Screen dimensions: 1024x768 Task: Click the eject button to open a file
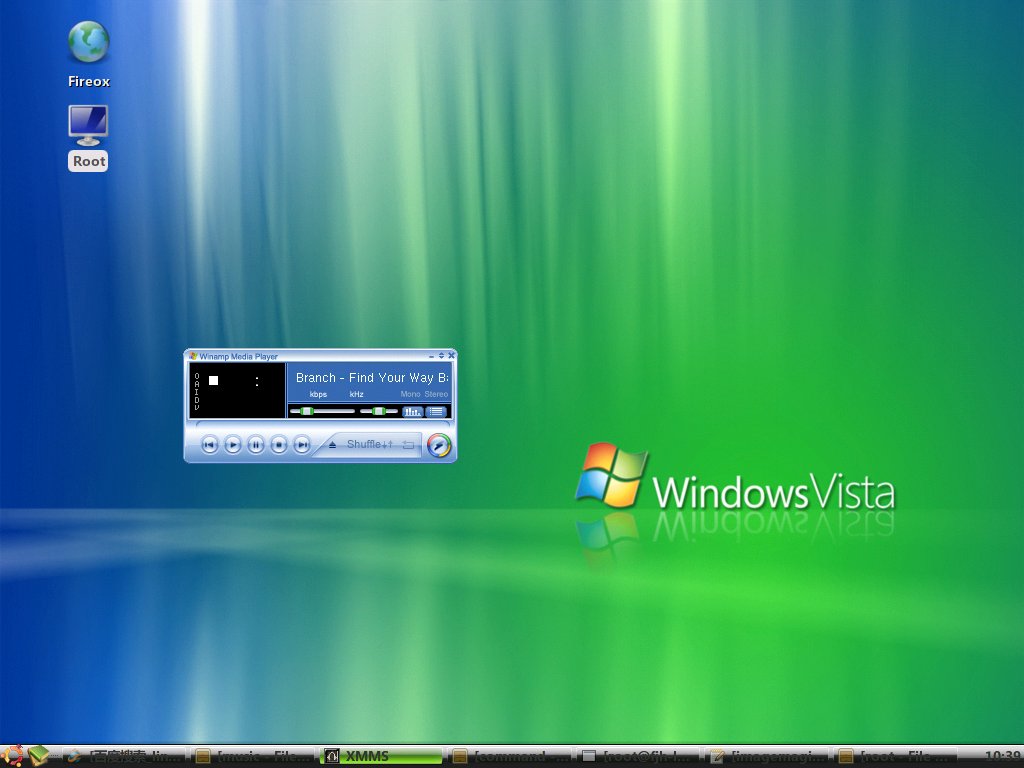pyautogui.click(x=332, y=445)
